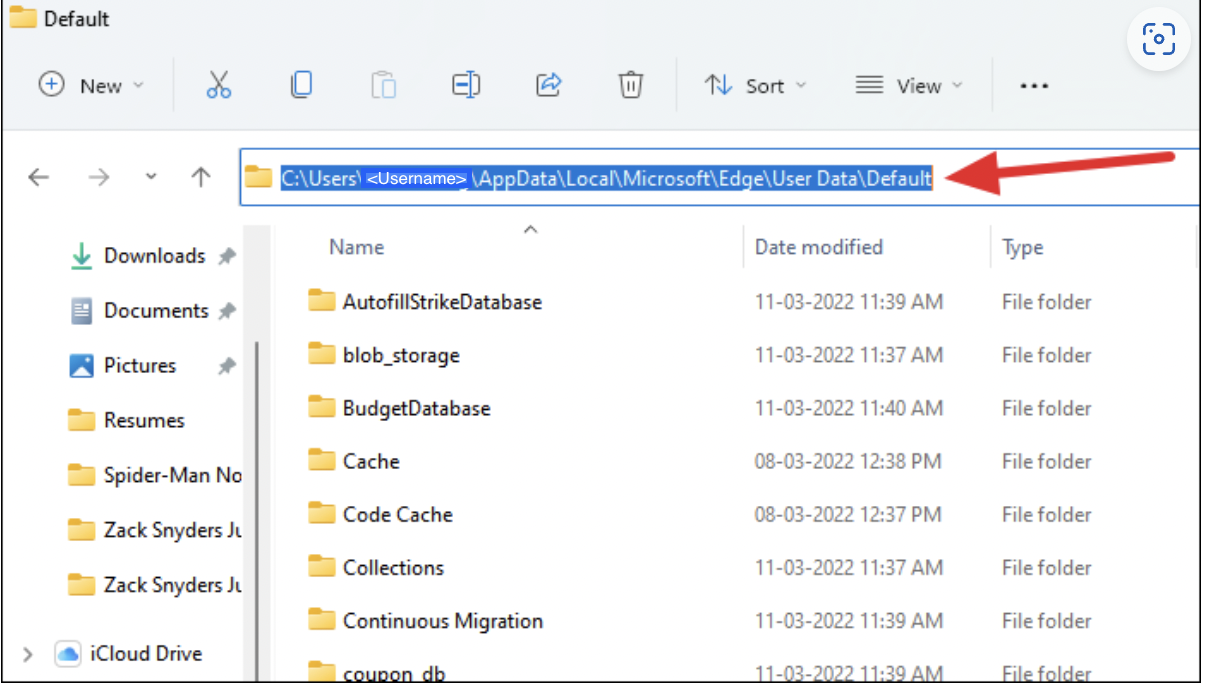This screenshot has height=690, width=1206.
Task: Open the View dropdown
Action: coord(909,85)
